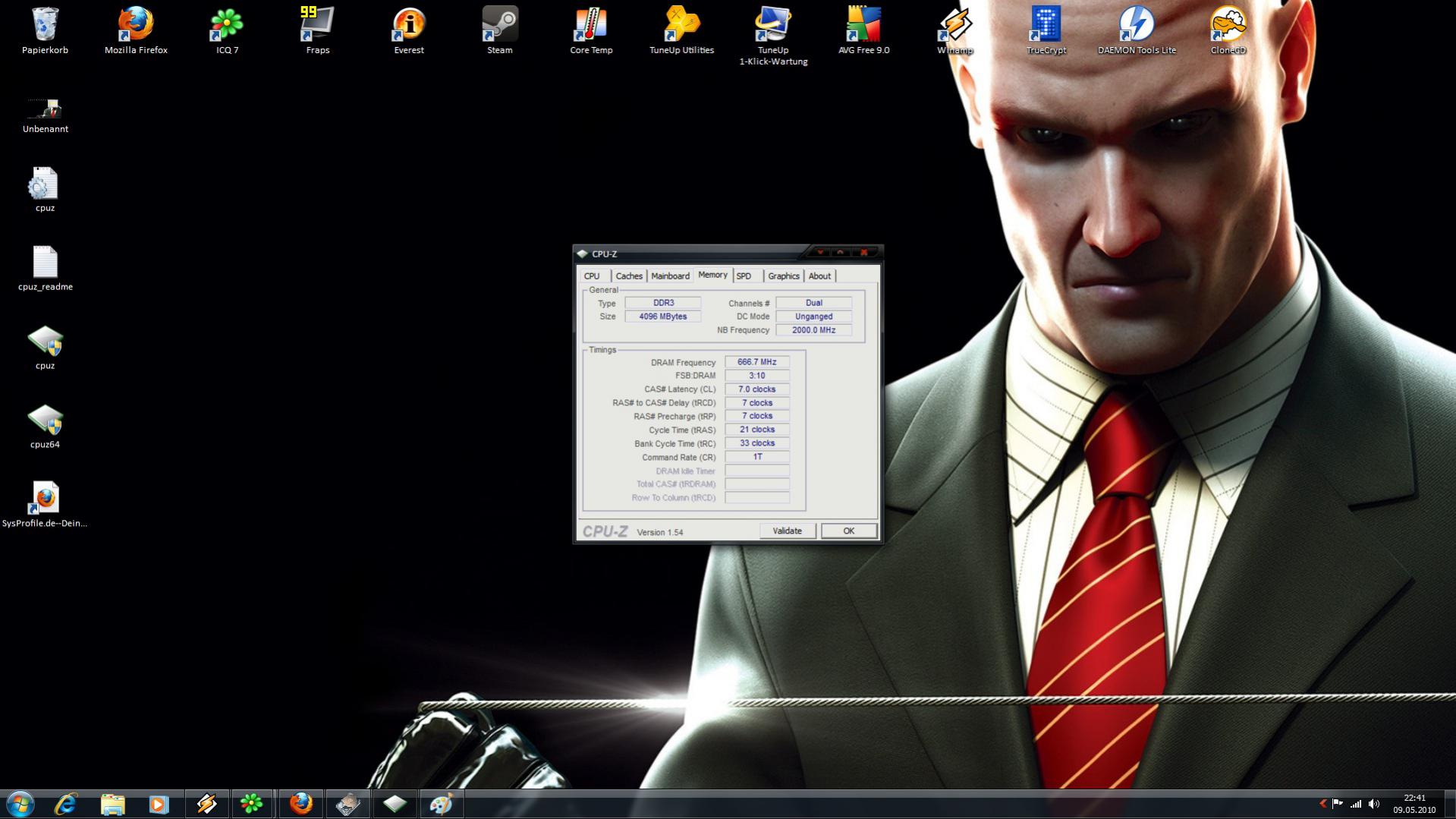
Task: Open the Graphics tab
Action: coord(784,276)
